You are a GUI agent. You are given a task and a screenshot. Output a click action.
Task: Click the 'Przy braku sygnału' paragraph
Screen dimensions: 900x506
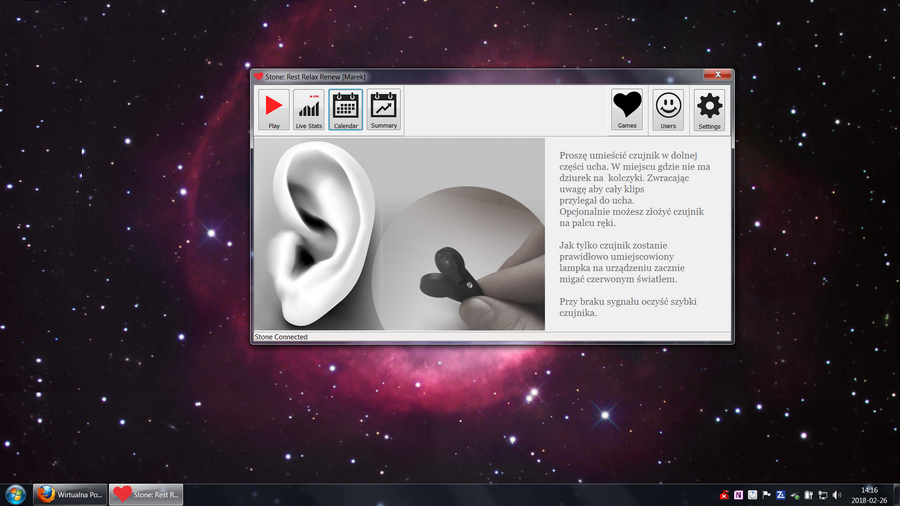628,307
